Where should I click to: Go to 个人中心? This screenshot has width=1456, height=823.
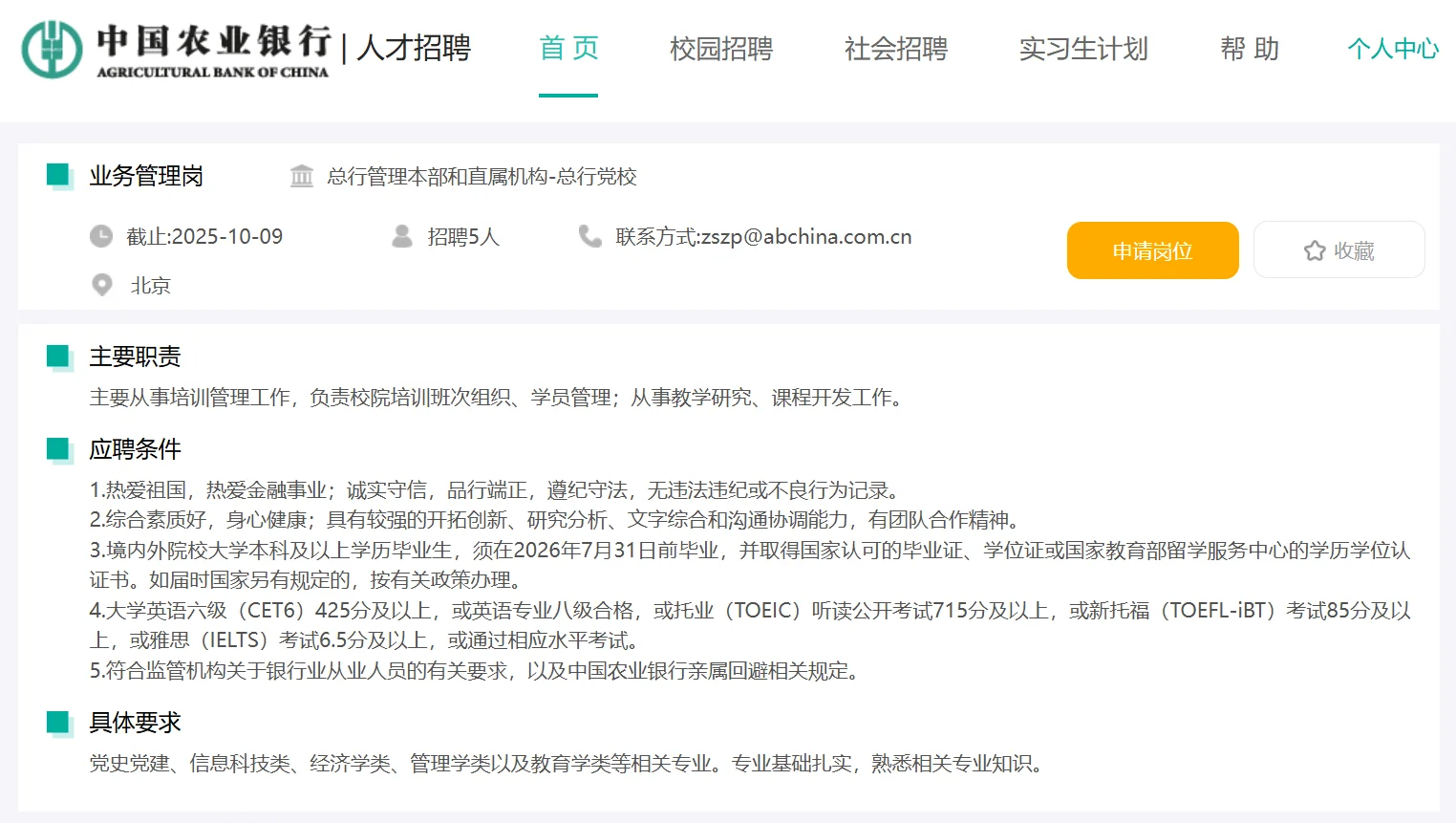pyautogui.click(x=1393, y=48)
